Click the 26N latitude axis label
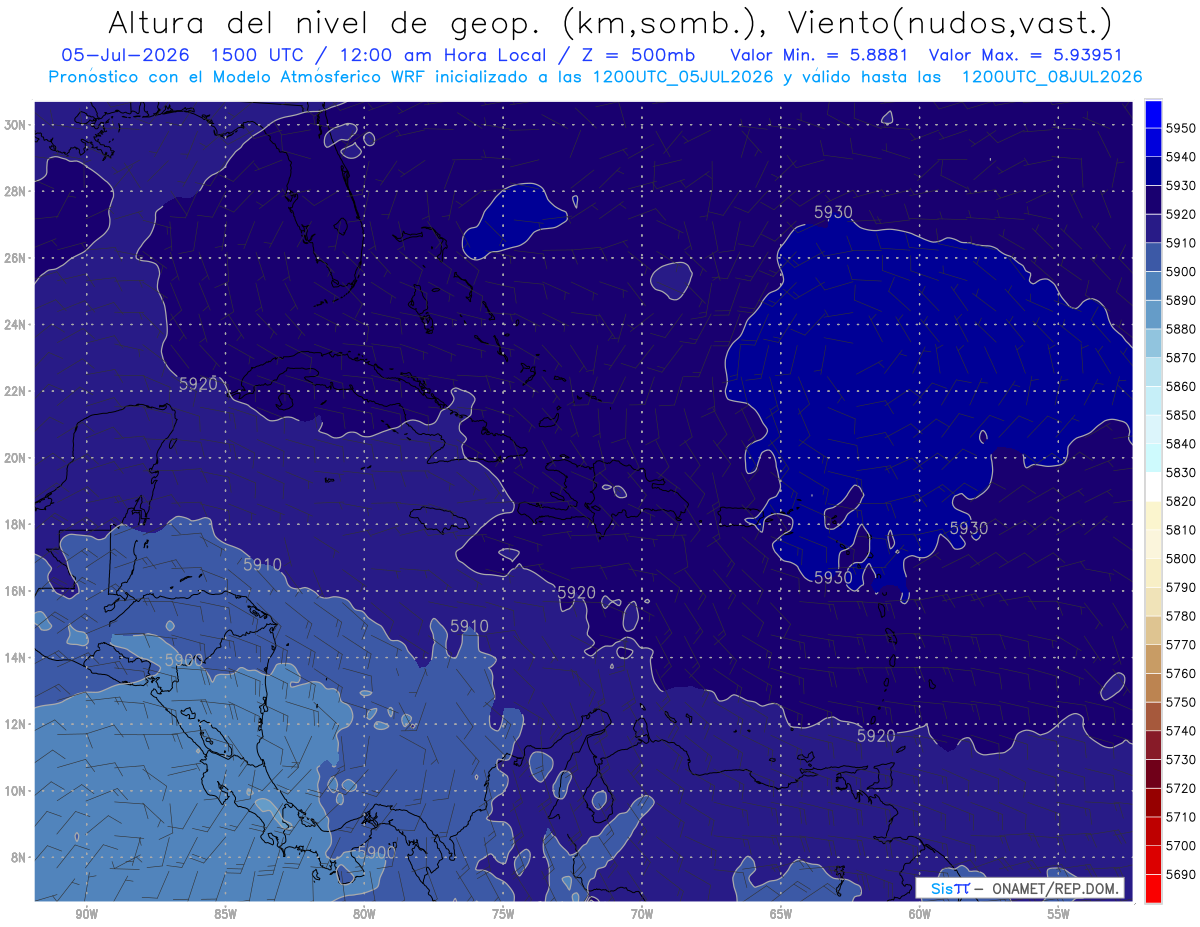The width and height of the screenshot is (1200, 927). pos(17,258)
